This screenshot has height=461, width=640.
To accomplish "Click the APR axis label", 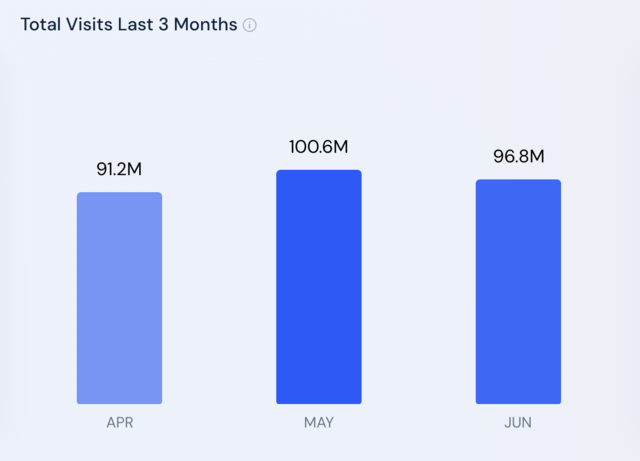I will coord(120,422).
